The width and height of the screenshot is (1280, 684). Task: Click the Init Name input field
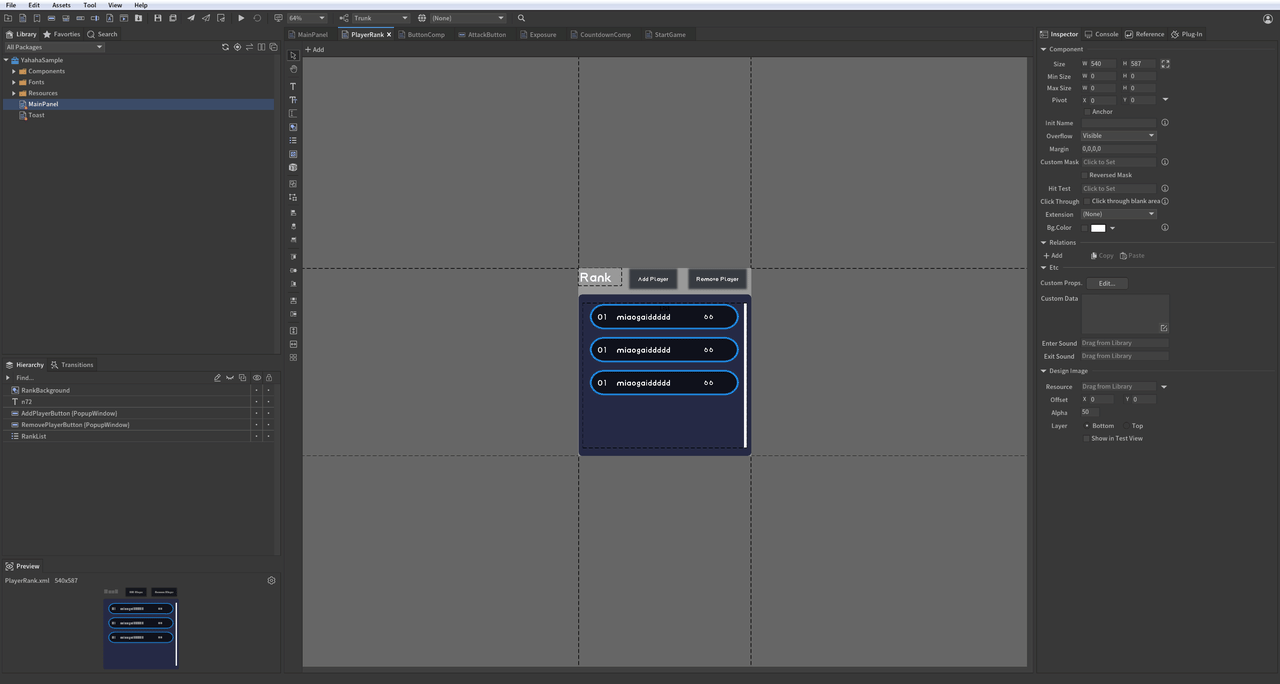point(1118,123)
